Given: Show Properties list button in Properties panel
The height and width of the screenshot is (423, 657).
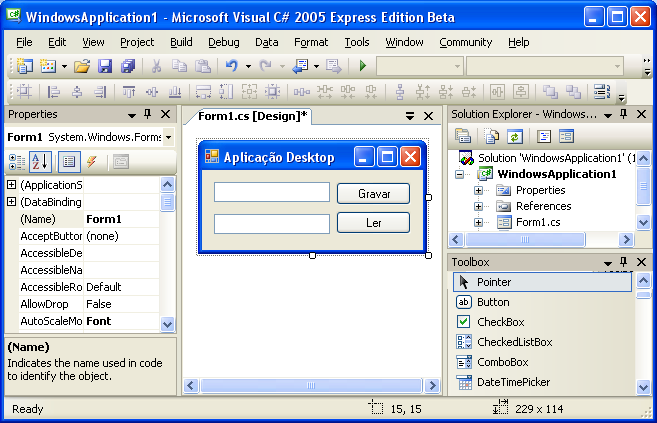Looking at the screenshot, I should (x=69, y=162).
